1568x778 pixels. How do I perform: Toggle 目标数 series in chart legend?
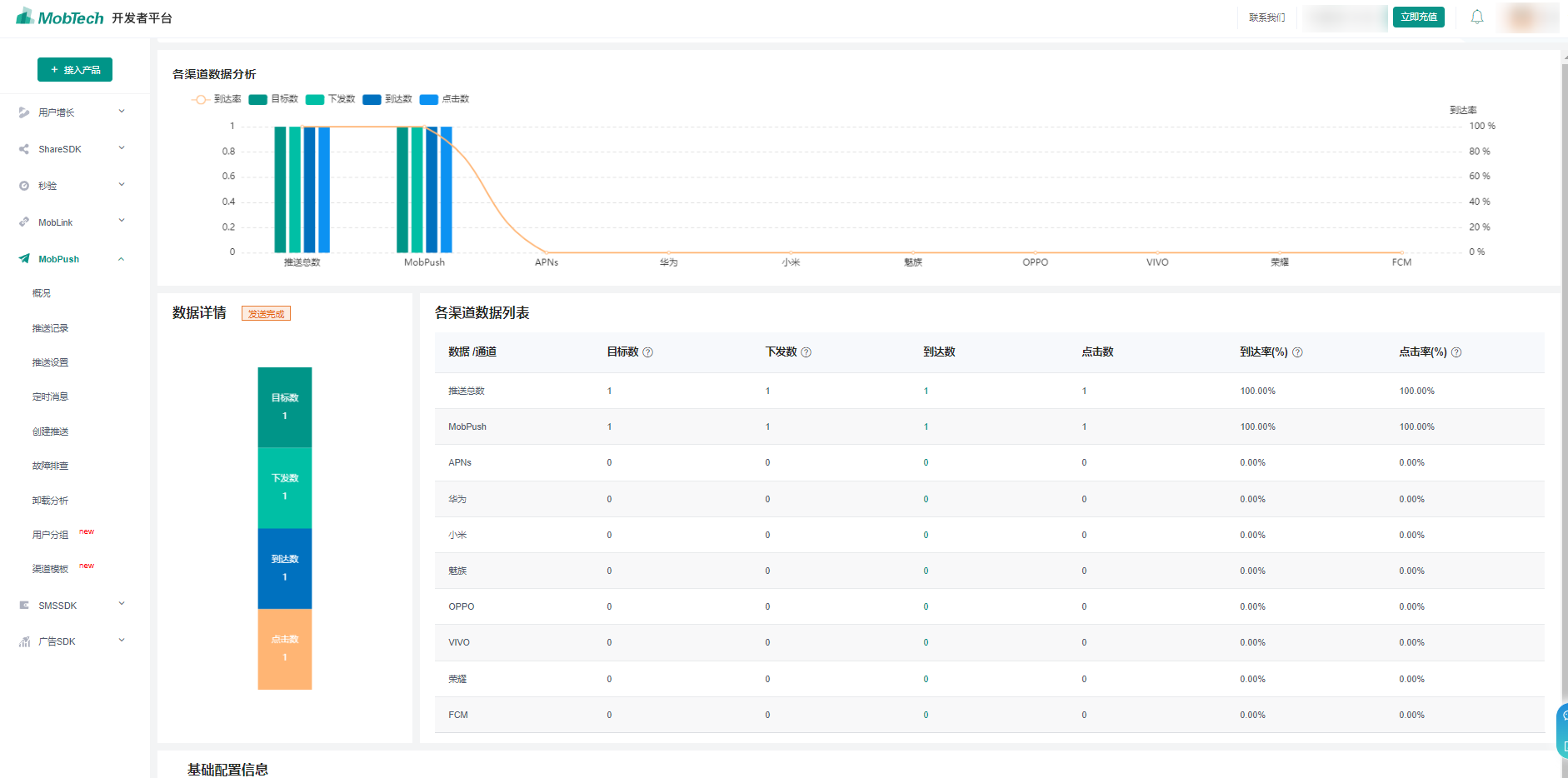tap(273, 99)
